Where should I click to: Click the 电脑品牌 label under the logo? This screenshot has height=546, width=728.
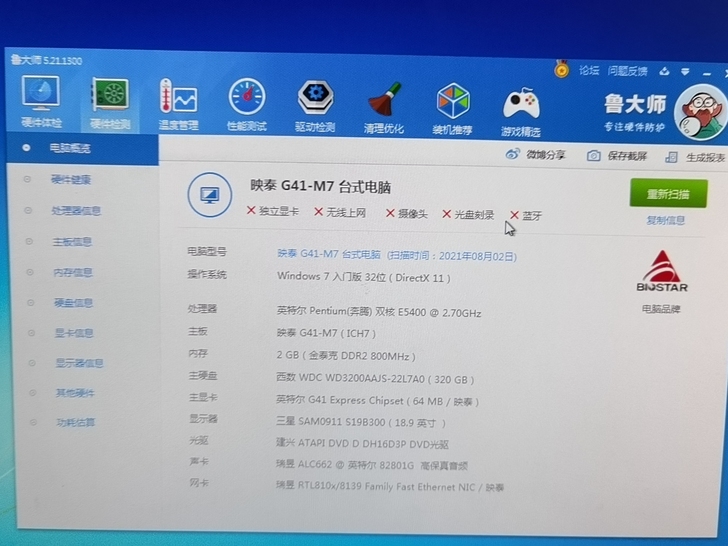(x=661, y=309)
